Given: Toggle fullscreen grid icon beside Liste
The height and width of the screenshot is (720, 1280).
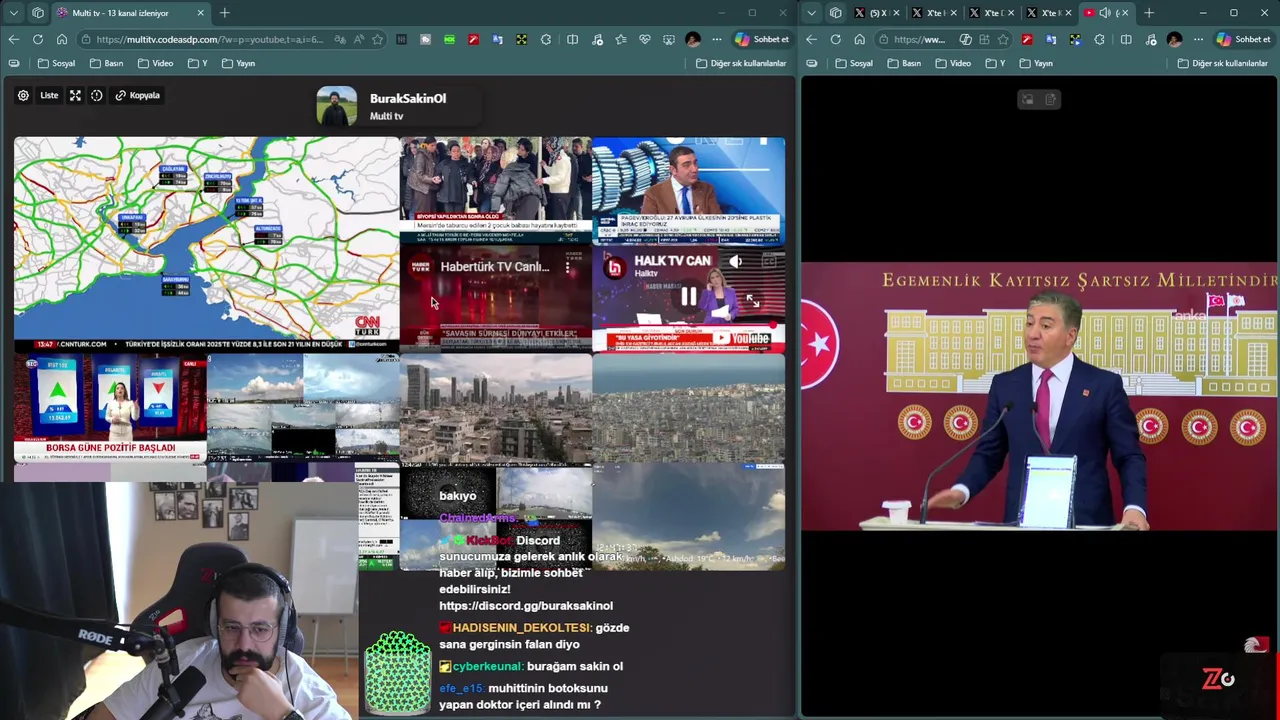Looking at the screenshot, I should pos(75,95).
